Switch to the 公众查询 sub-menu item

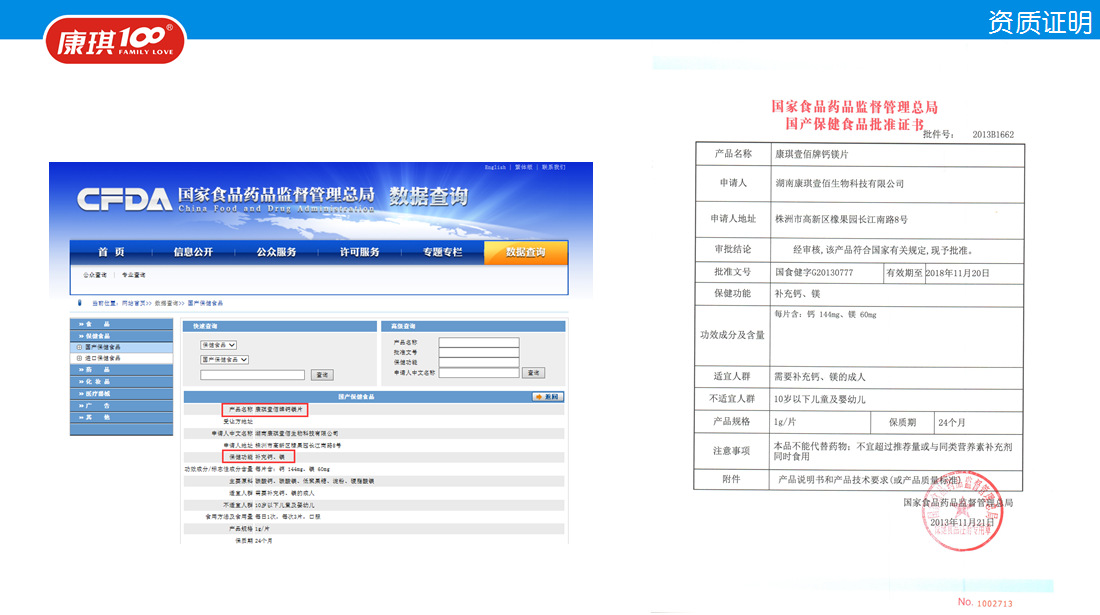pos(95,275)
